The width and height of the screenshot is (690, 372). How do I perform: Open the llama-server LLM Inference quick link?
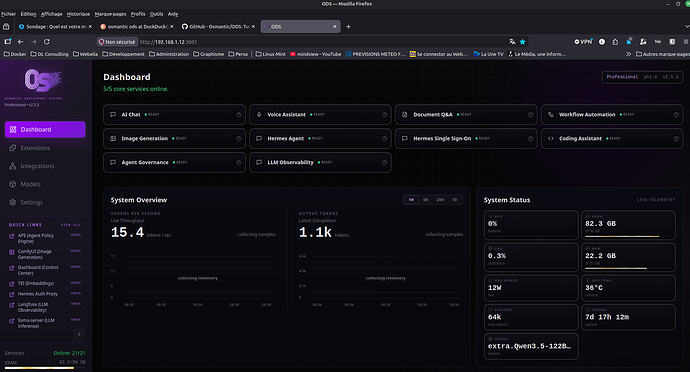pyautogui.click(x=45, y=323)
